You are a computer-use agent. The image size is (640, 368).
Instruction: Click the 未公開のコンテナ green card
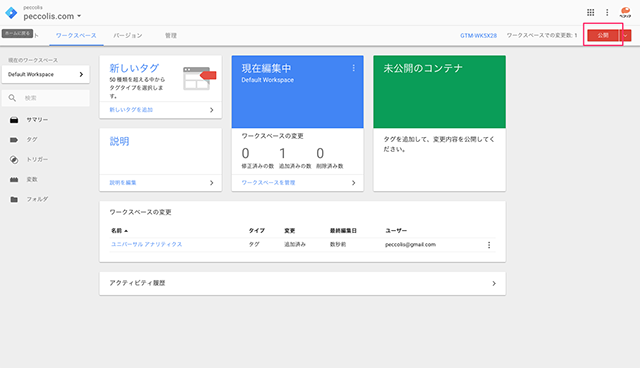point(439,92)
